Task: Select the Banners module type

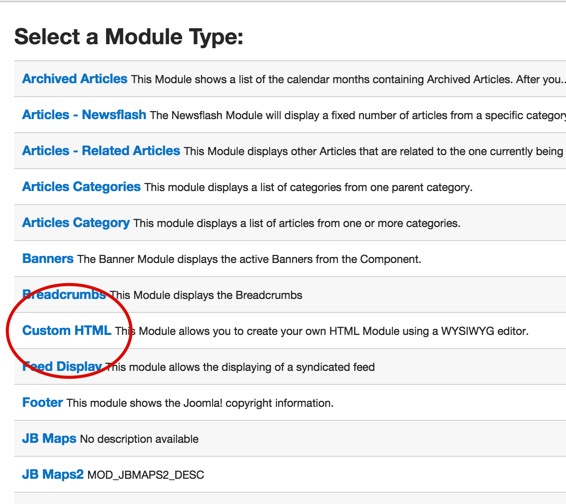Action: 48,258
